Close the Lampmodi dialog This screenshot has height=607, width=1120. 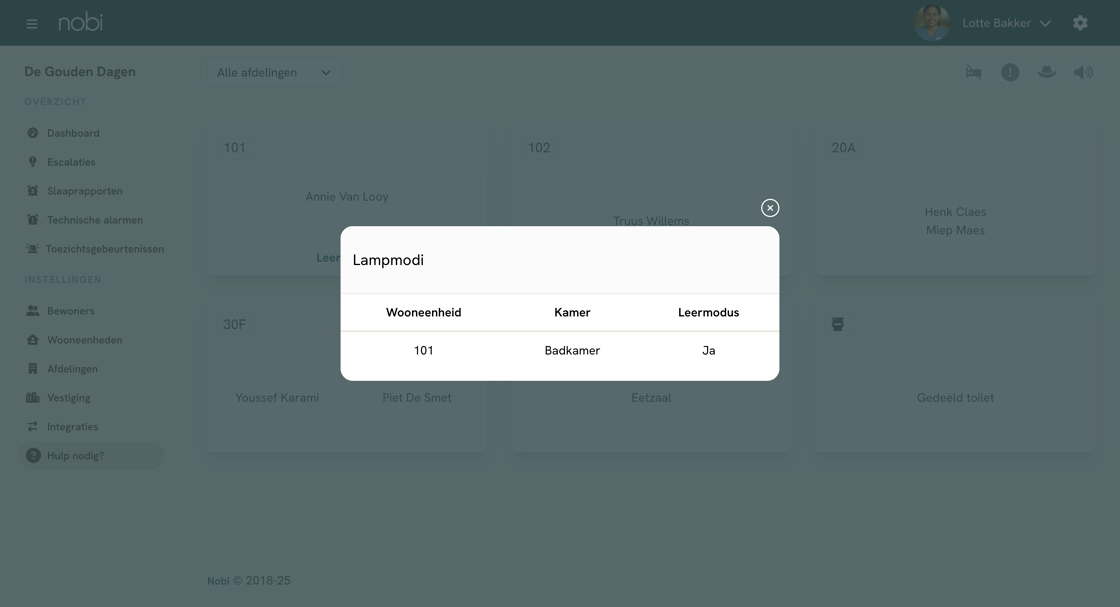pos(770,208)
